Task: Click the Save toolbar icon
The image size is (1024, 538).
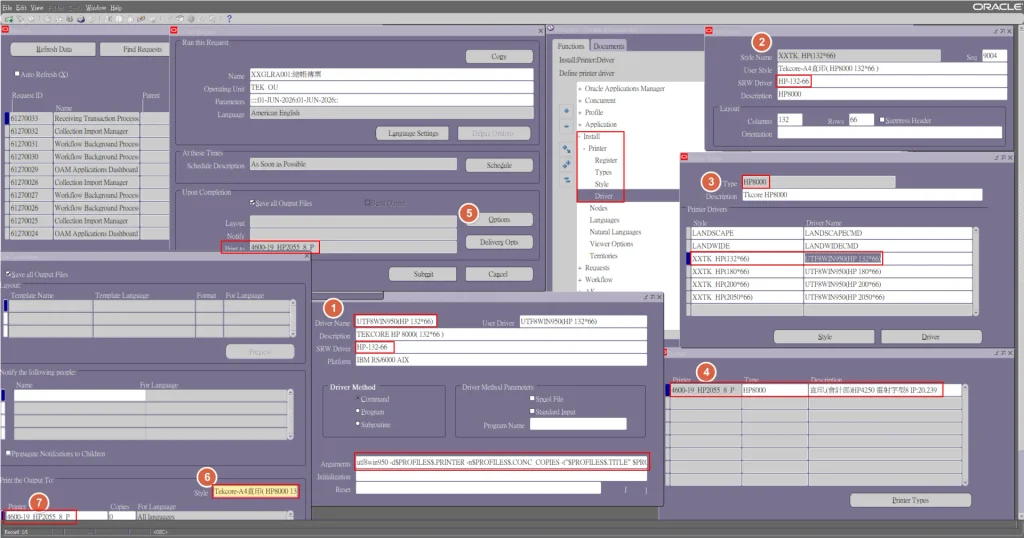Action: (48, 20)
